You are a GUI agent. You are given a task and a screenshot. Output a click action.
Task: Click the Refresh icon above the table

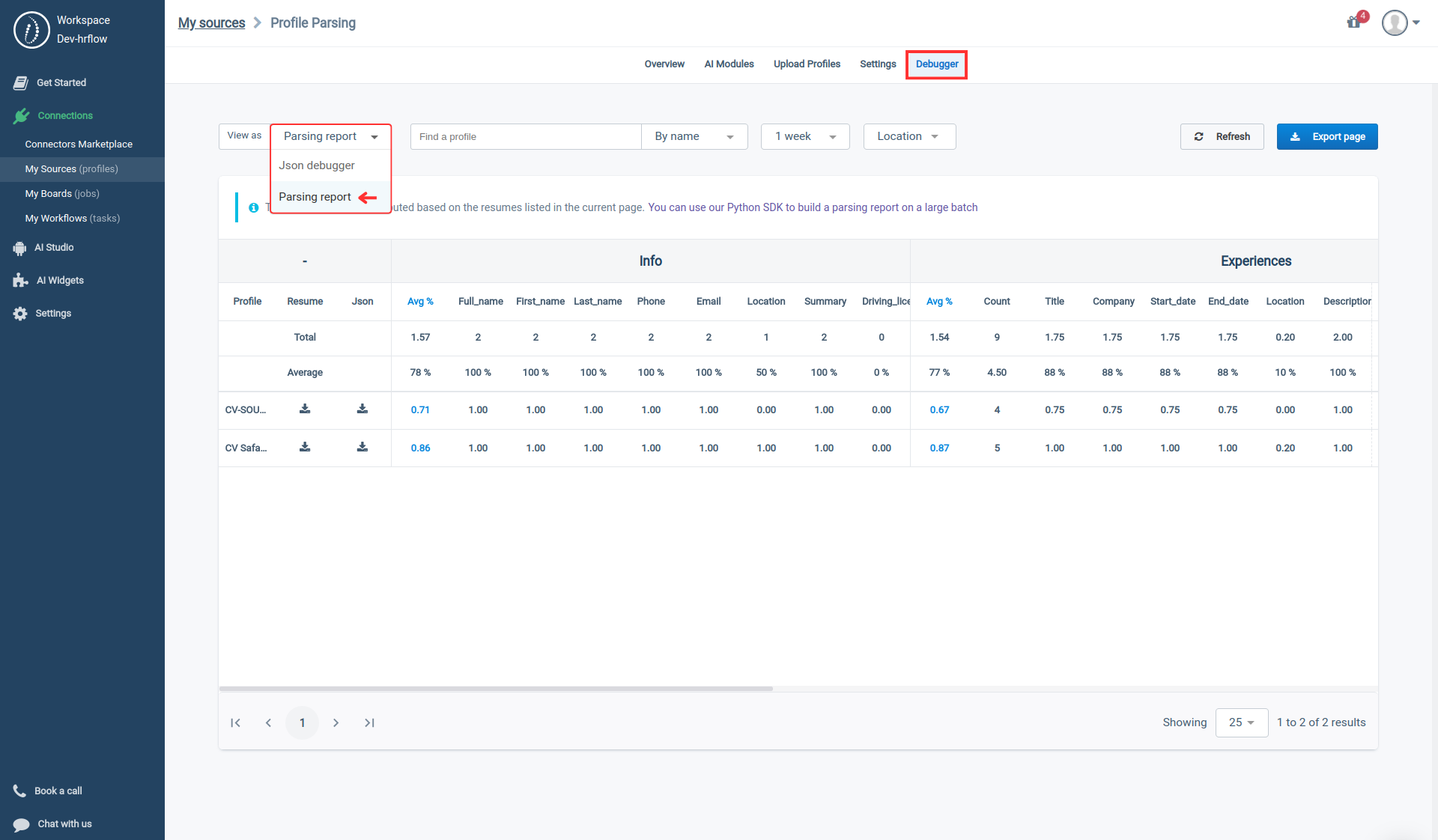[x=1199, y=136]
